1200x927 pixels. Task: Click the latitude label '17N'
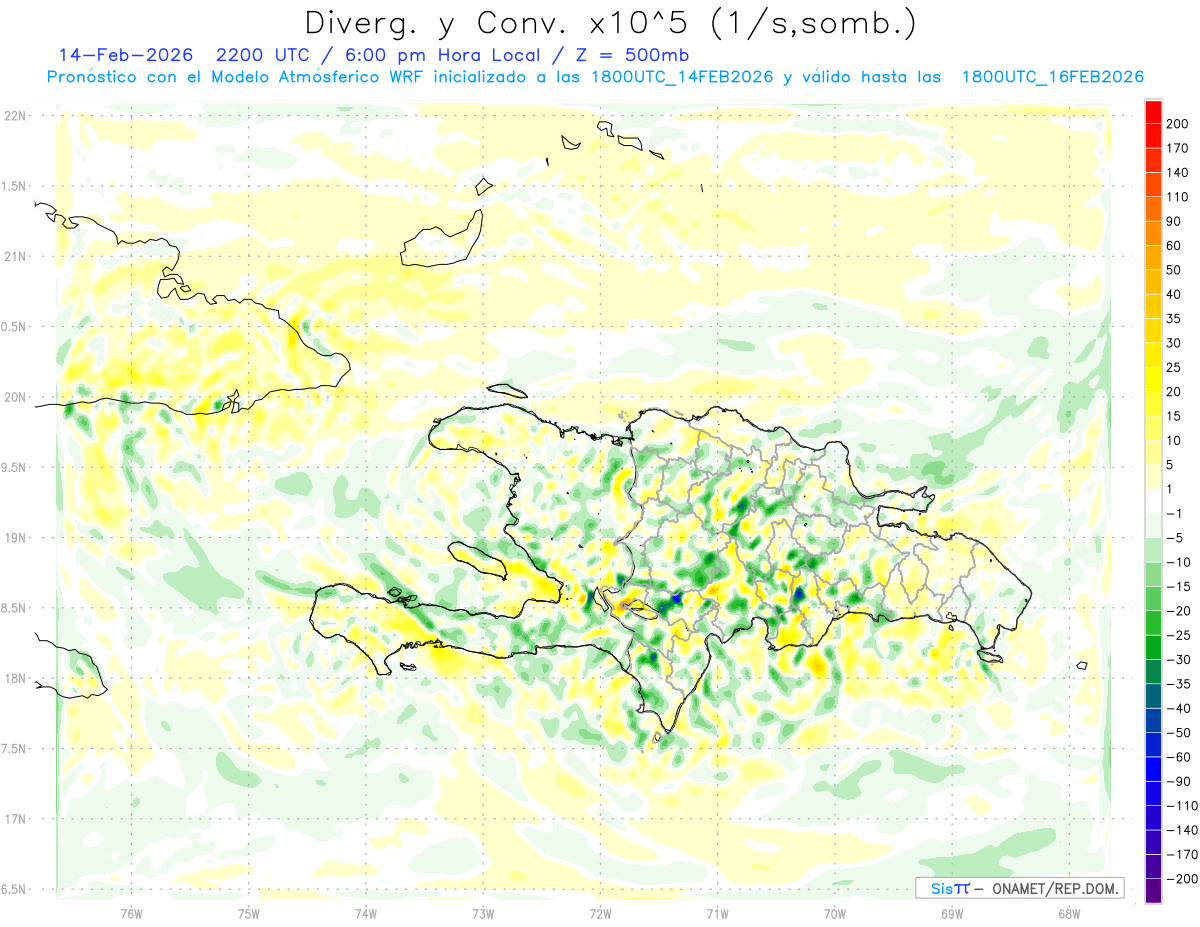click(x=16, y=819)
